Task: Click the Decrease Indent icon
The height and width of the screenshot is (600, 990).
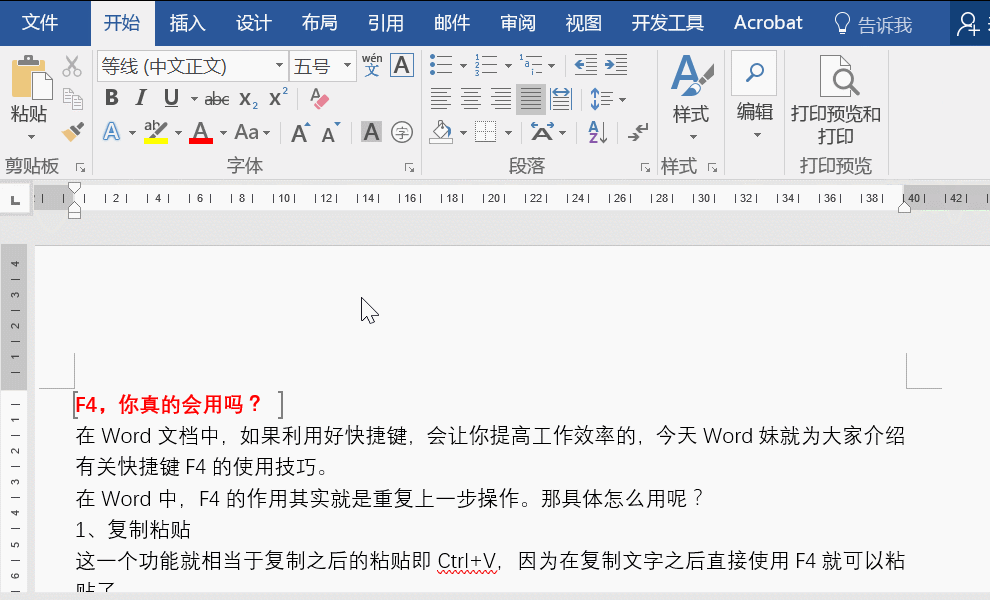Action: coord(585,65)
